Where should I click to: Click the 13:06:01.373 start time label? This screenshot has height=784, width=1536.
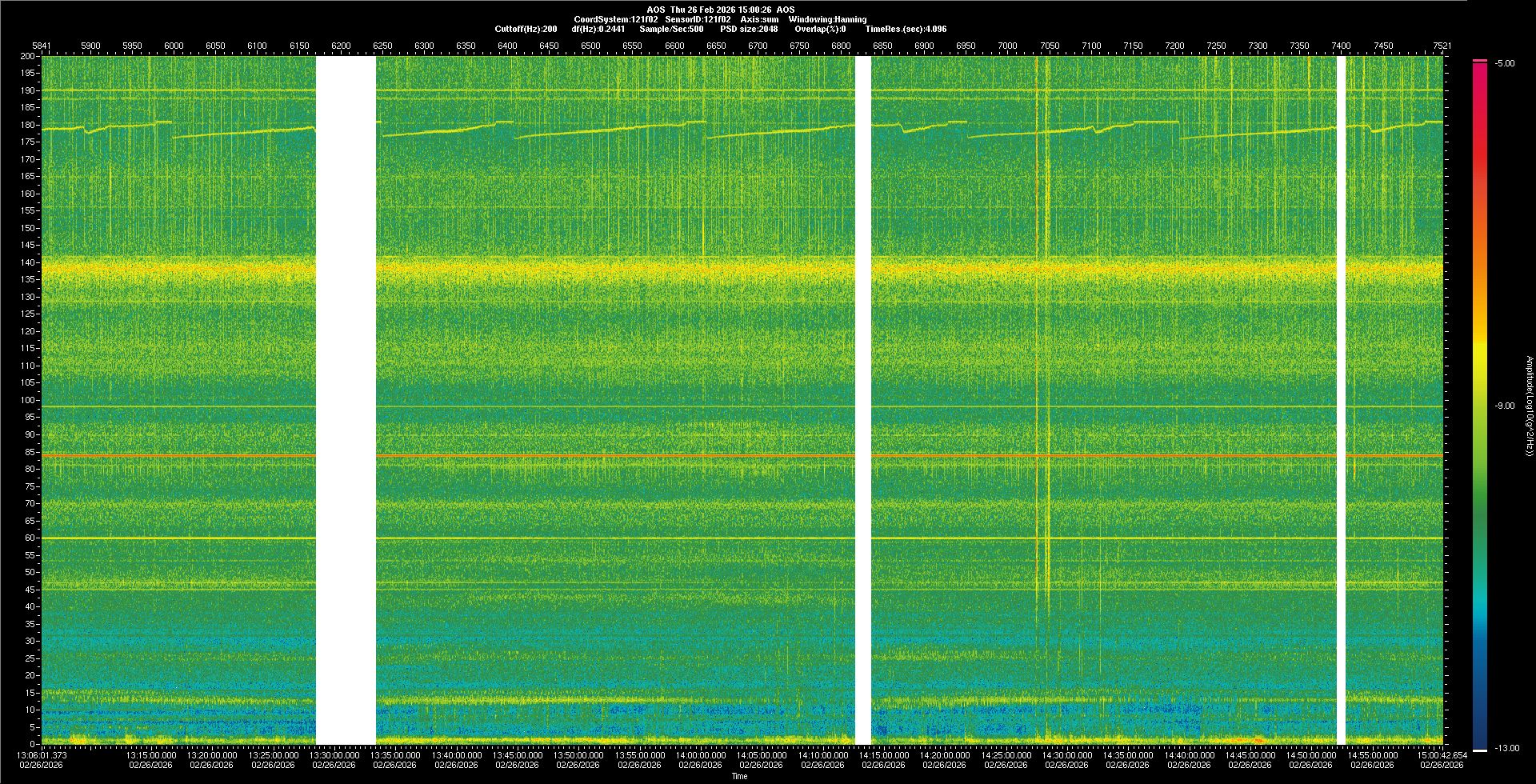pos(42,754)
